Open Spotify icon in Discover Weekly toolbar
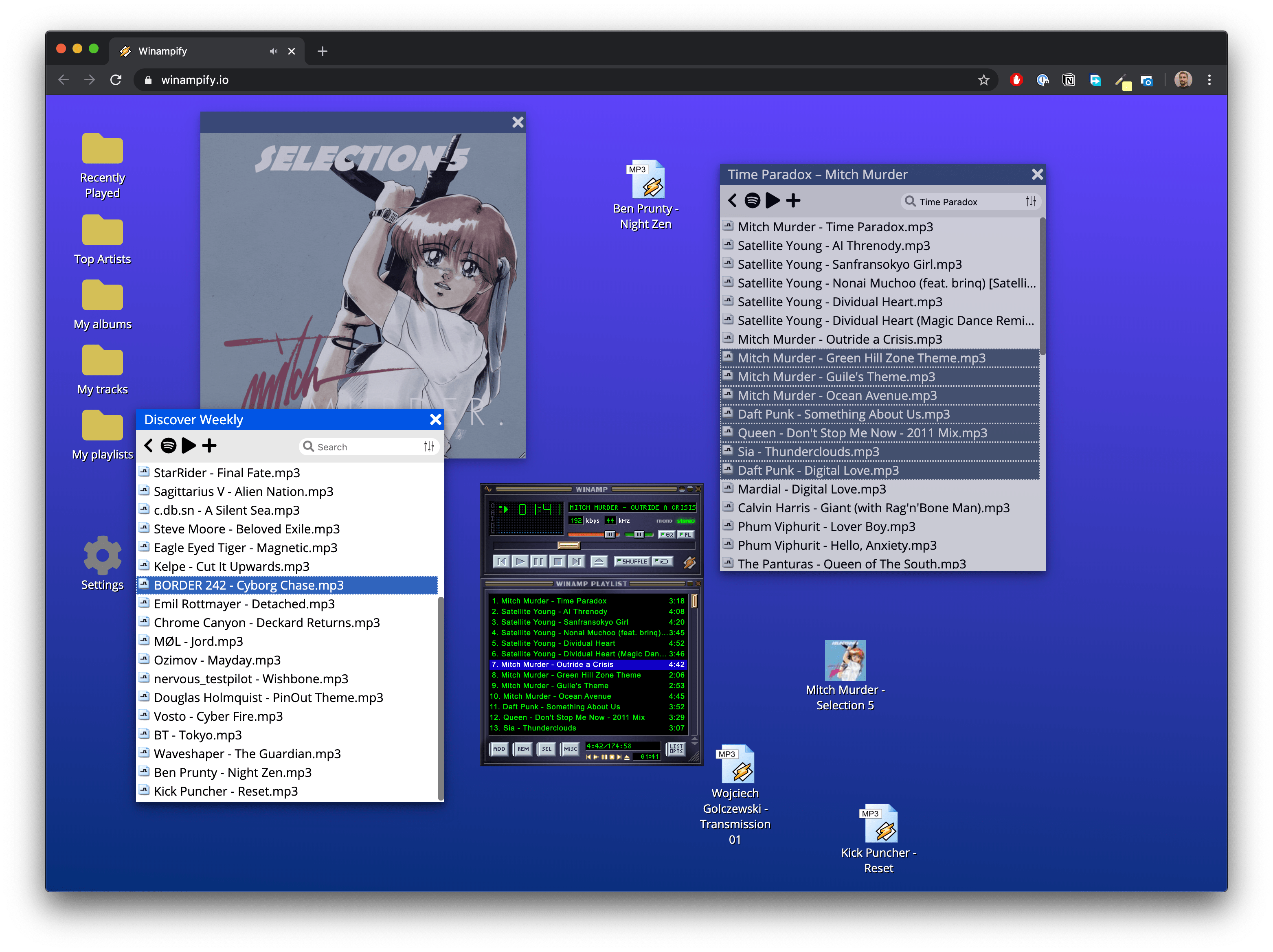This screenshot has width=1273, height=952. [x=168, y=445]
